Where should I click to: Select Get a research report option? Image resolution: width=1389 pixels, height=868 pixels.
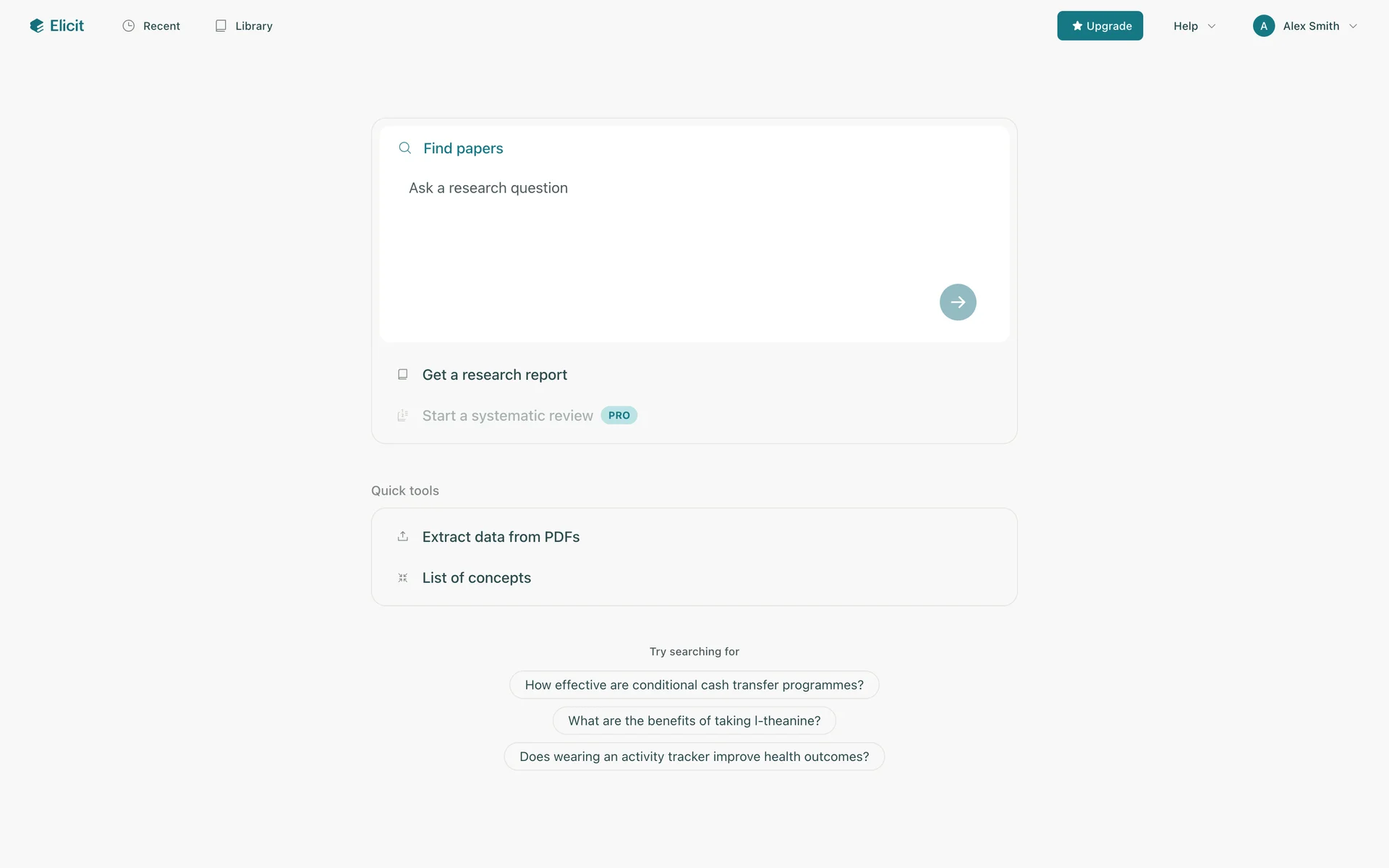click(494, 375)
